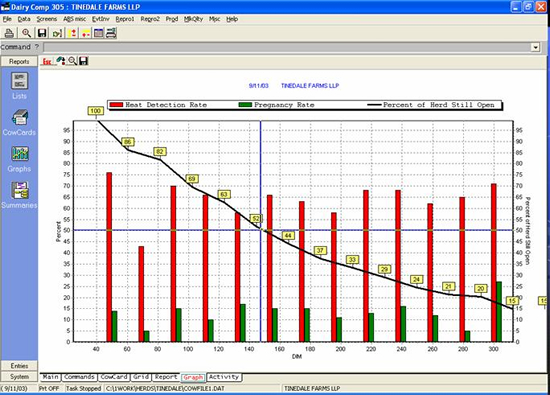Click the zoom magnifier icon above the graph
This screenshot has height=395, width=550.
72,61
